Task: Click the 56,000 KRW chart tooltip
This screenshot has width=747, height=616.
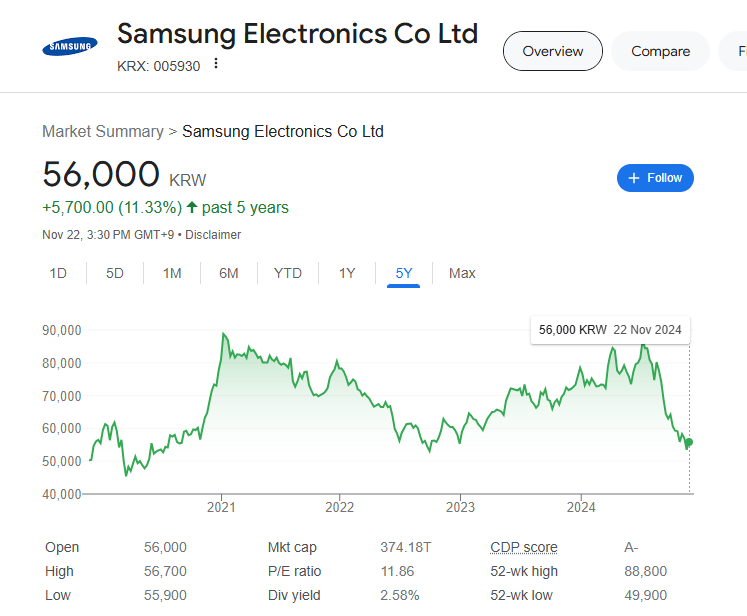Action: pos(609,330)
